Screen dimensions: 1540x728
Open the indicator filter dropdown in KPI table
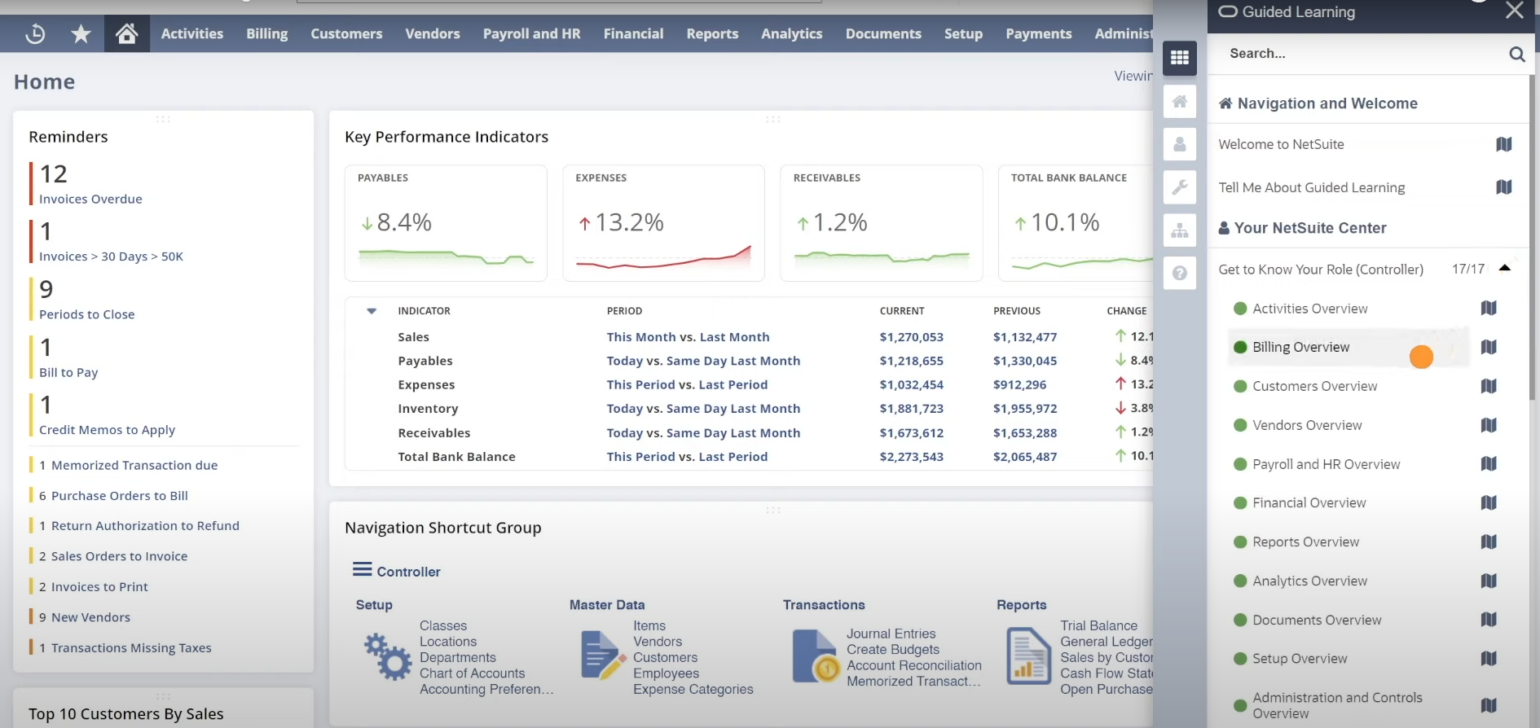click(x=373, y=311)
